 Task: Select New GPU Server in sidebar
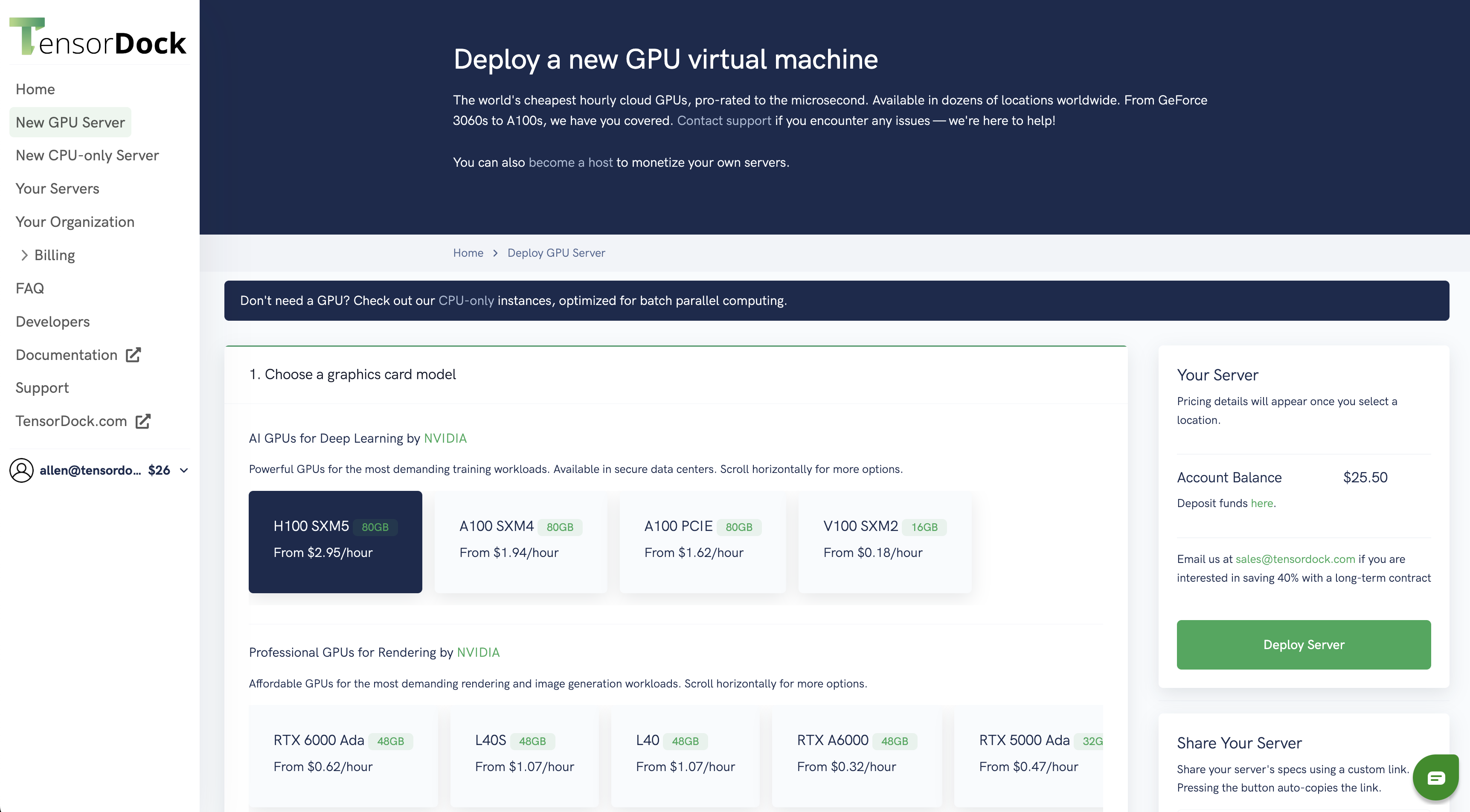[x=70, y=122]
